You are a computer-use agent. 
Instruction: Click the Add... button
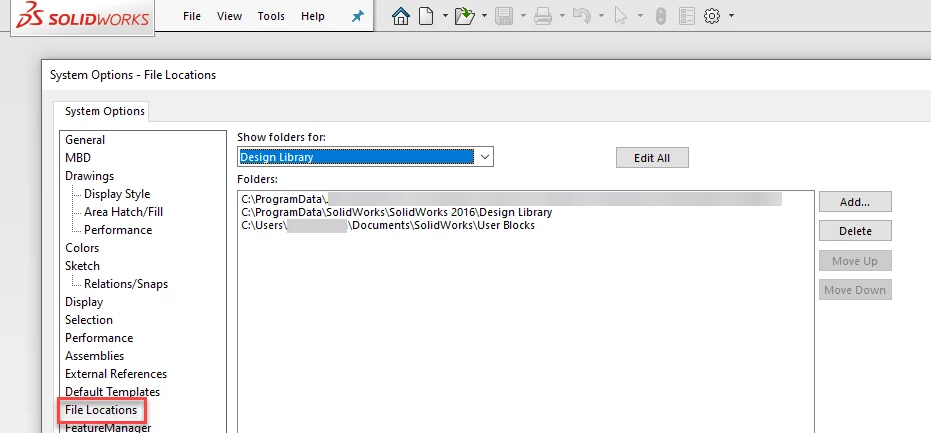855,202
